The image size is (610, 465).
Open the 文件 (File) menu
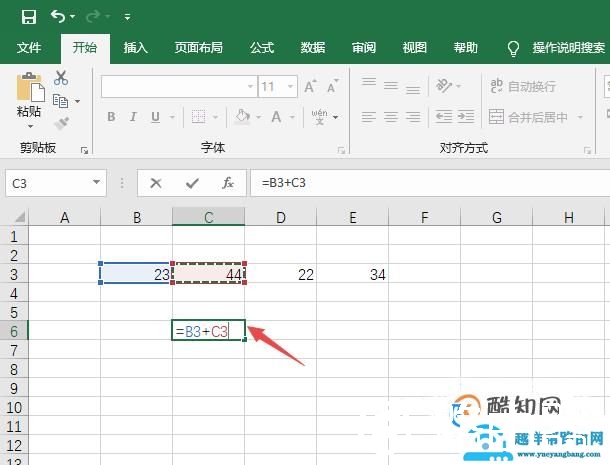click(x=29, y=47)
